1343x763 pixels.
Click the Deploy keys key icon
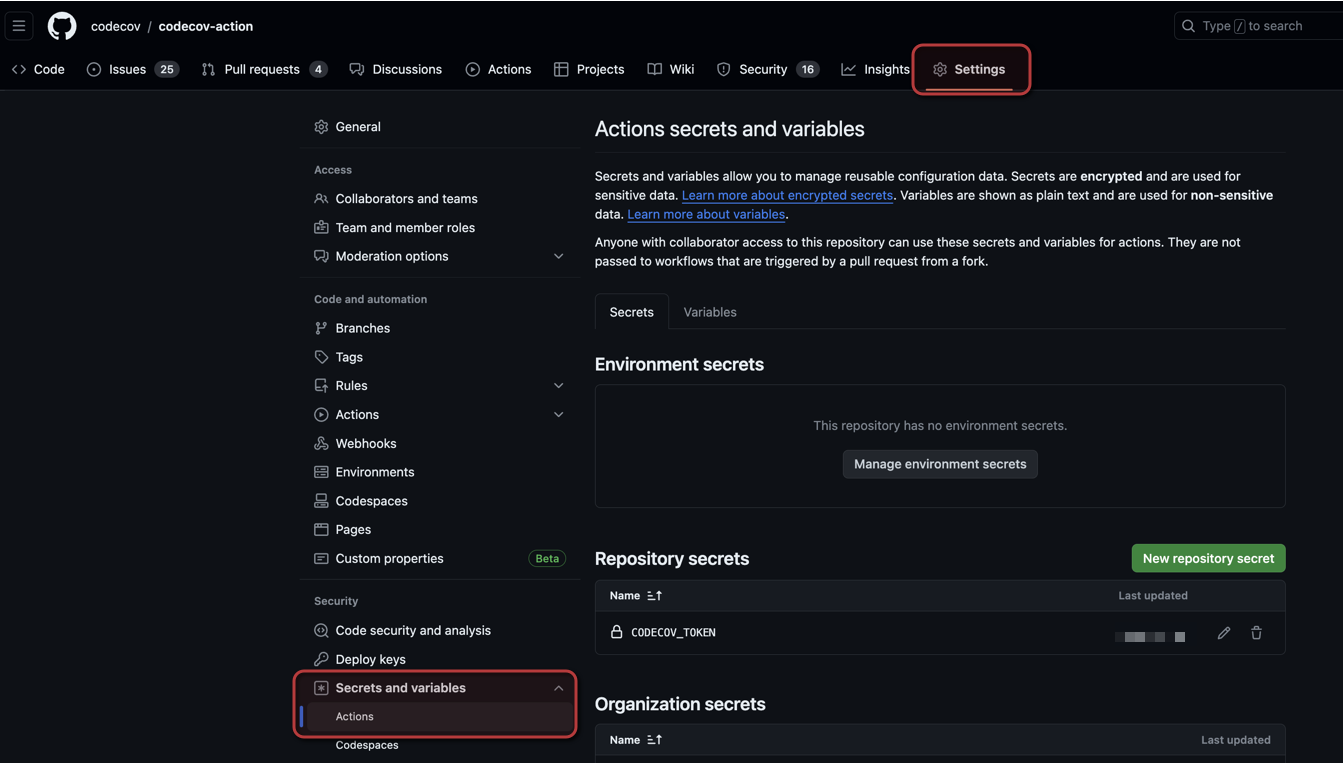click(x=321, y=659)
